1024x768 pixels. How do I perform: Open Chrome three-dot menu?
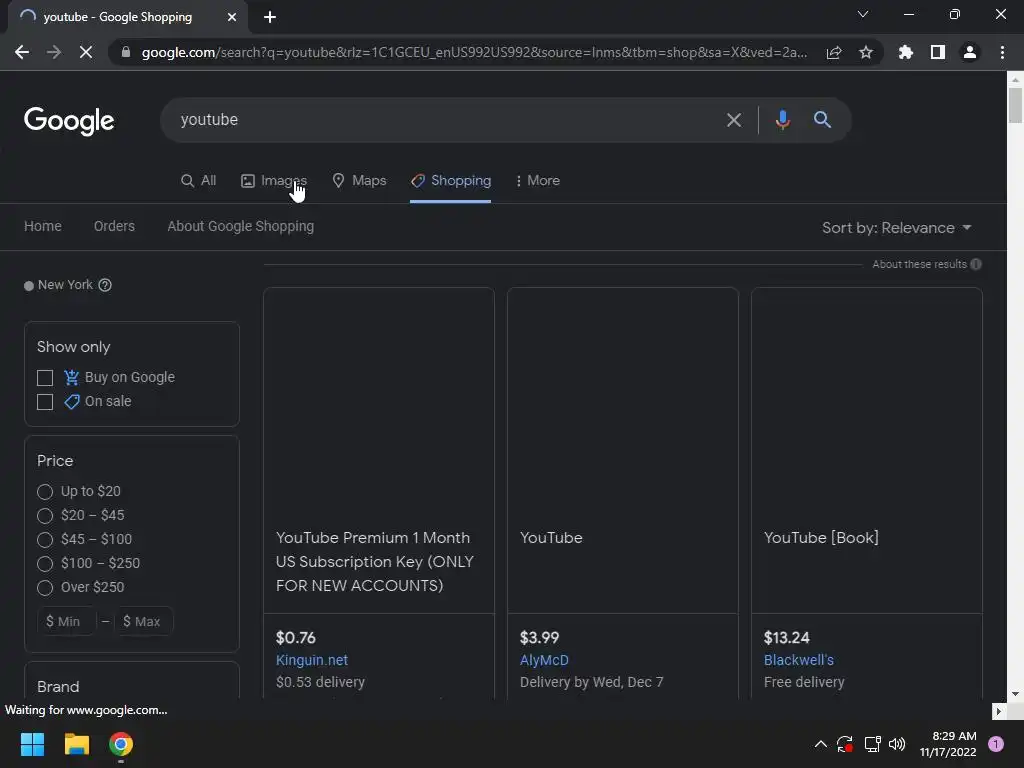point(1002,52)
